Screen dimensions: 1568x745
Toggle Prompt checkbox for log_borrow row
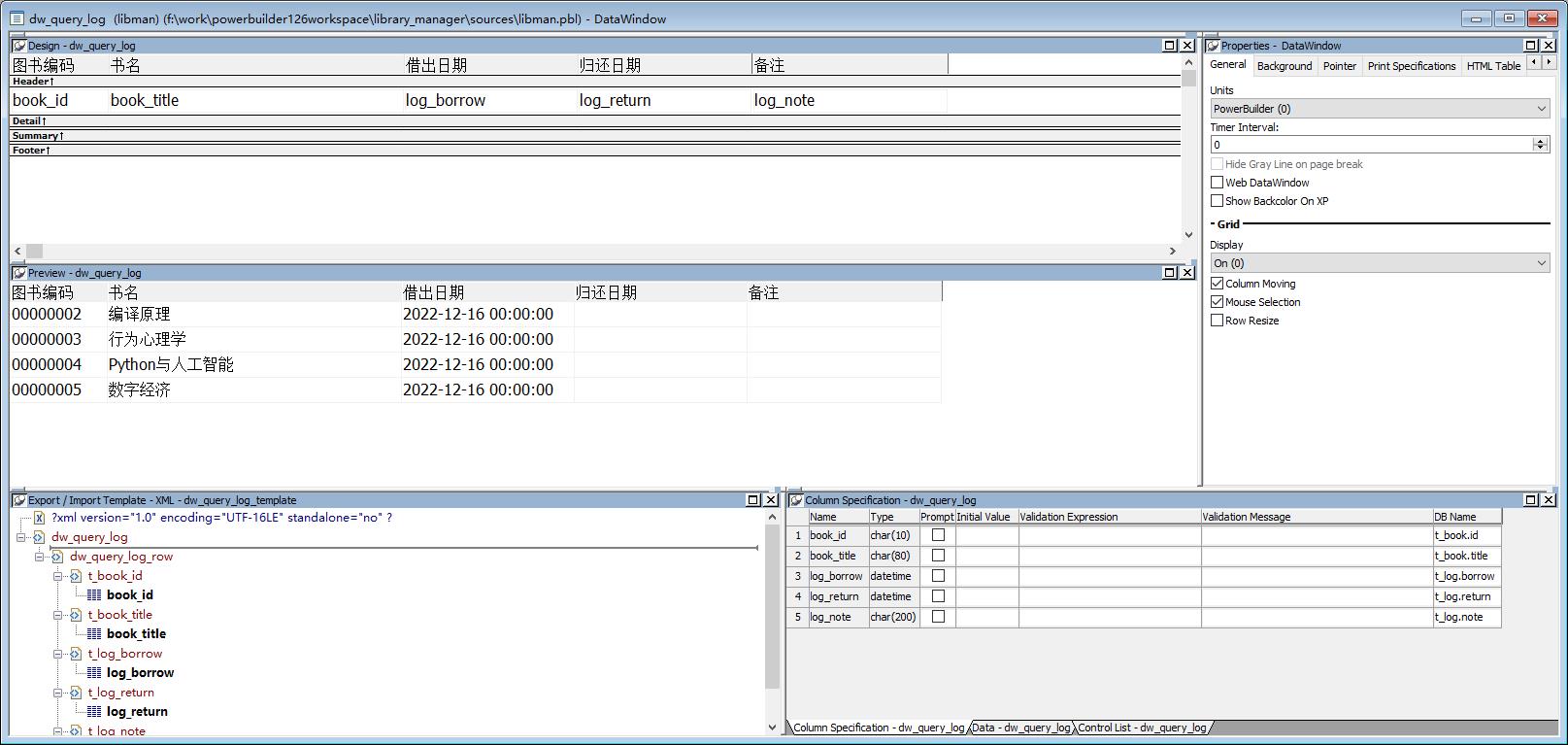(938, 576)
